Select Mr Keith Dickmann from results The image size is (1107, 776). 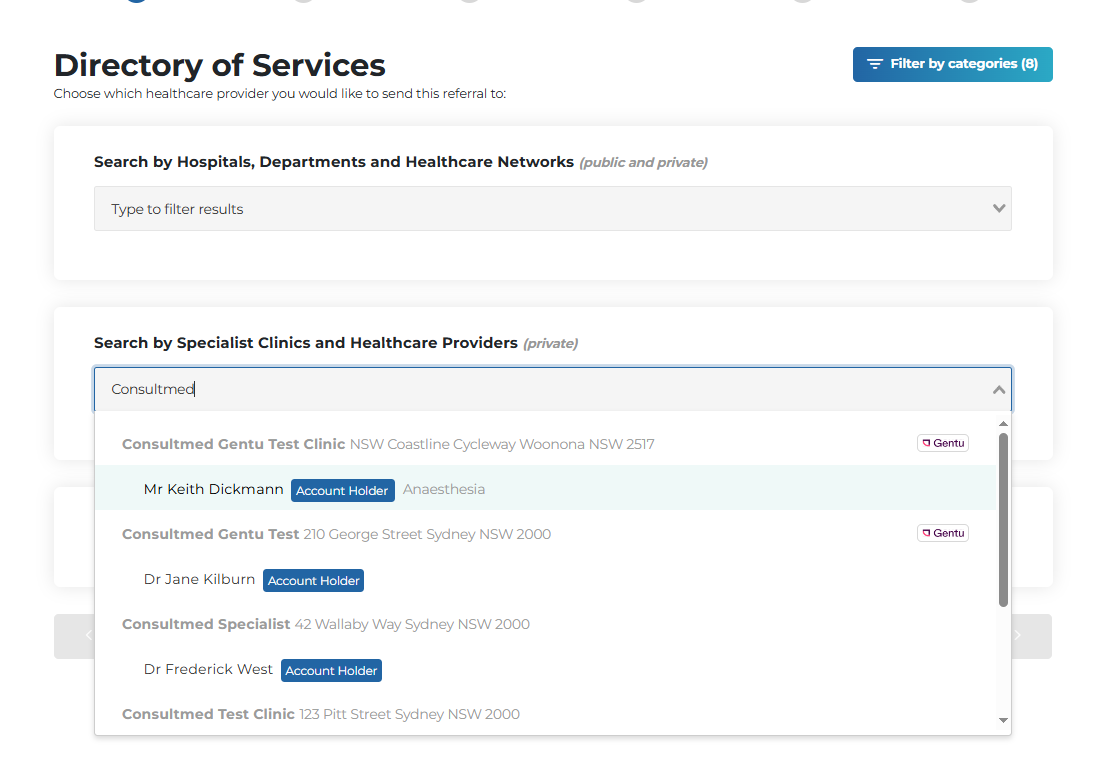pyautogui.click(x=213, y=489)
